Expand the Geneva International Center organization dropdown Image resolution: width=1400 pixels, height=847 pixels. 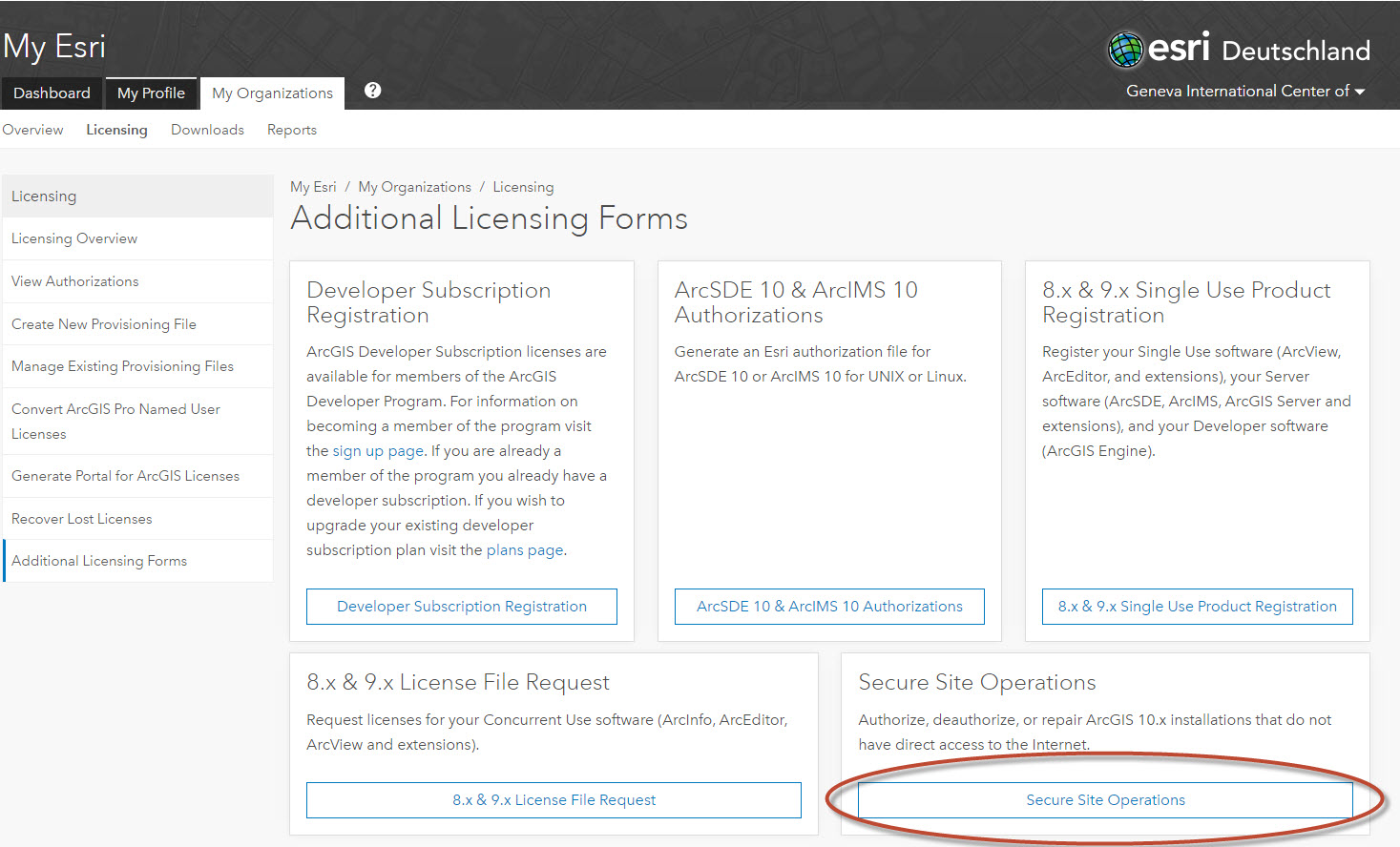click(1244, 92)
